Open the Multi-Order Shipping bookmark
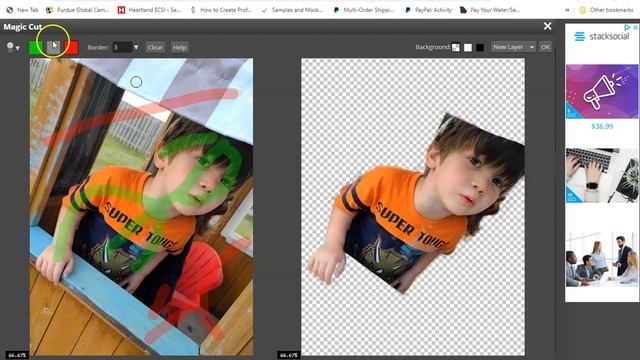The height and width of the screenshot is (360, 640). tap(364, 10)
